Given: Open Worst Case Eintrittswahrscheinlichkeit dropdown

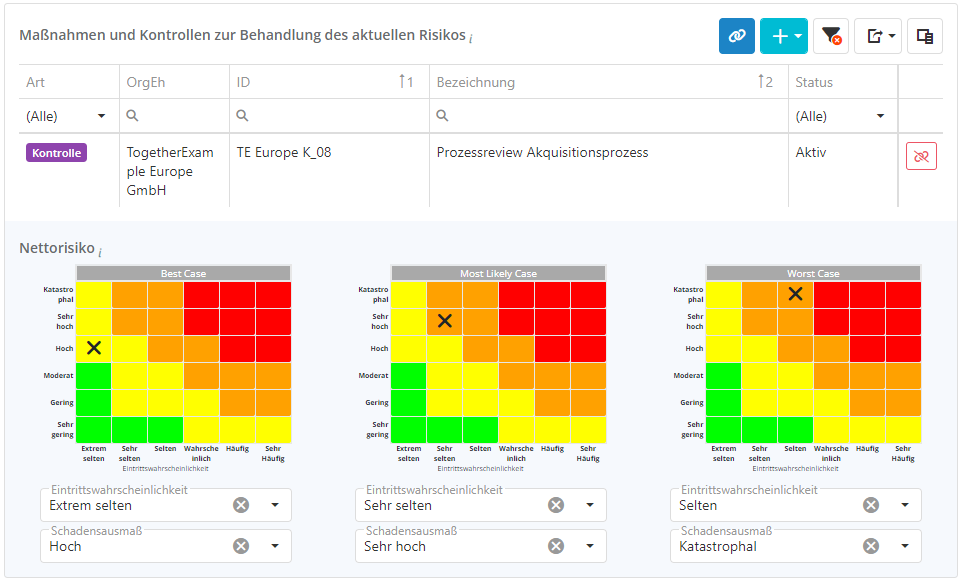Looking at the screenshot, I should click(905, 505).
